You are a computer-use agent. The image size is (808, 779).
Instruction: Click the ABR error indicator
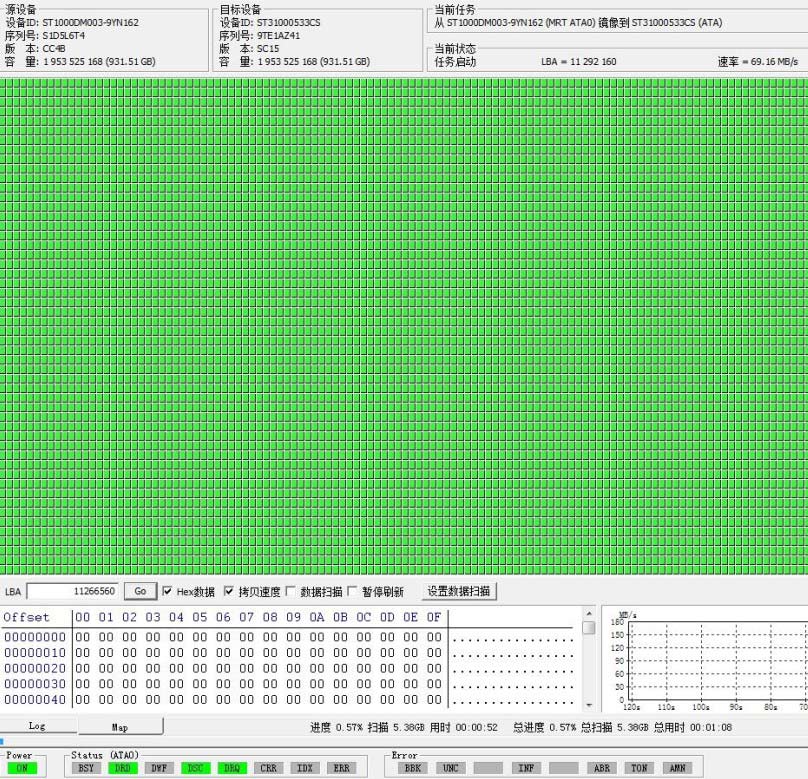601,768
